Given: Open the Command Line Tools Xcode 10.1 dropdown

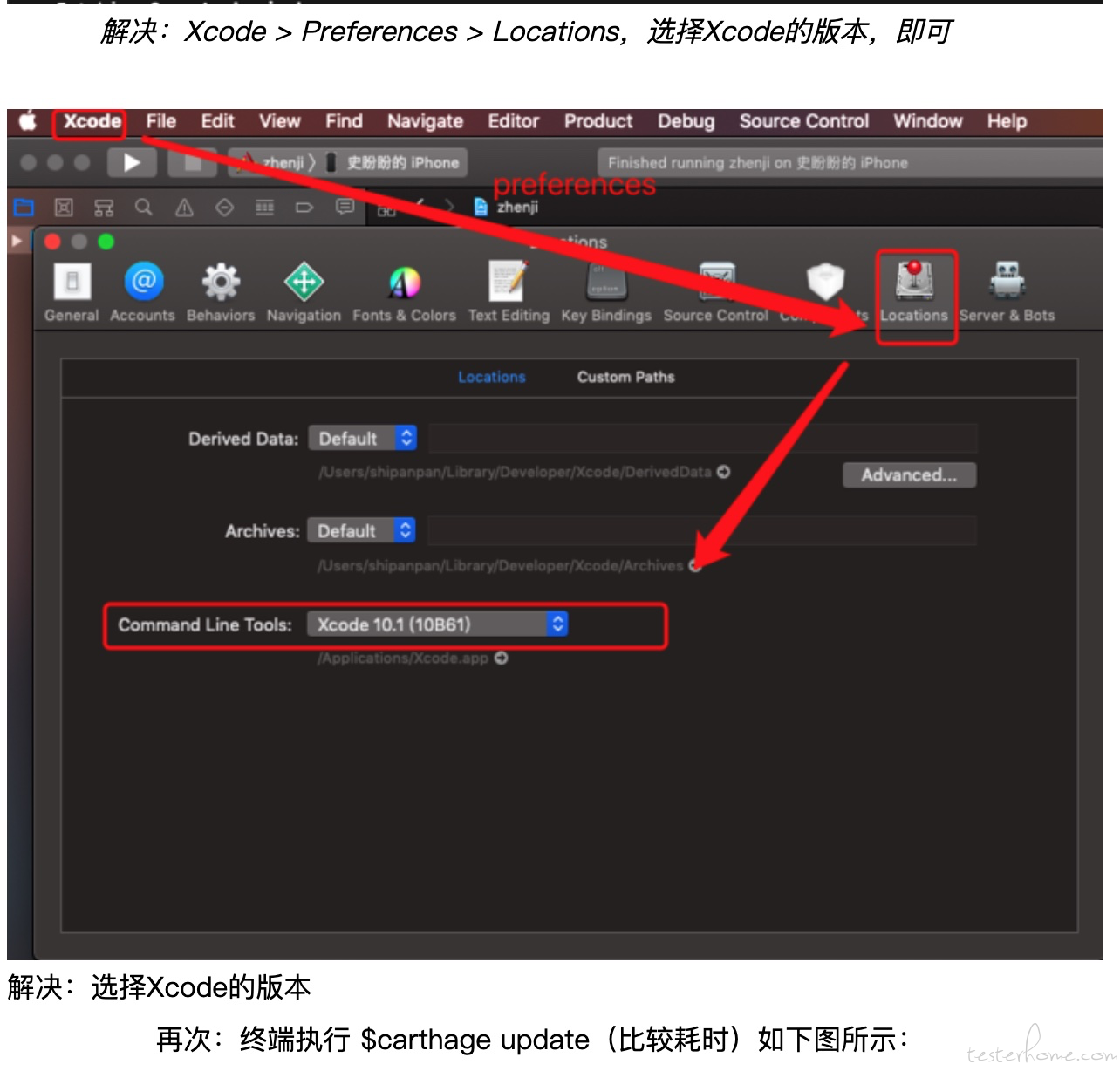Looking at the screenshot, I should pyautogui.click(x=437, y=624).
